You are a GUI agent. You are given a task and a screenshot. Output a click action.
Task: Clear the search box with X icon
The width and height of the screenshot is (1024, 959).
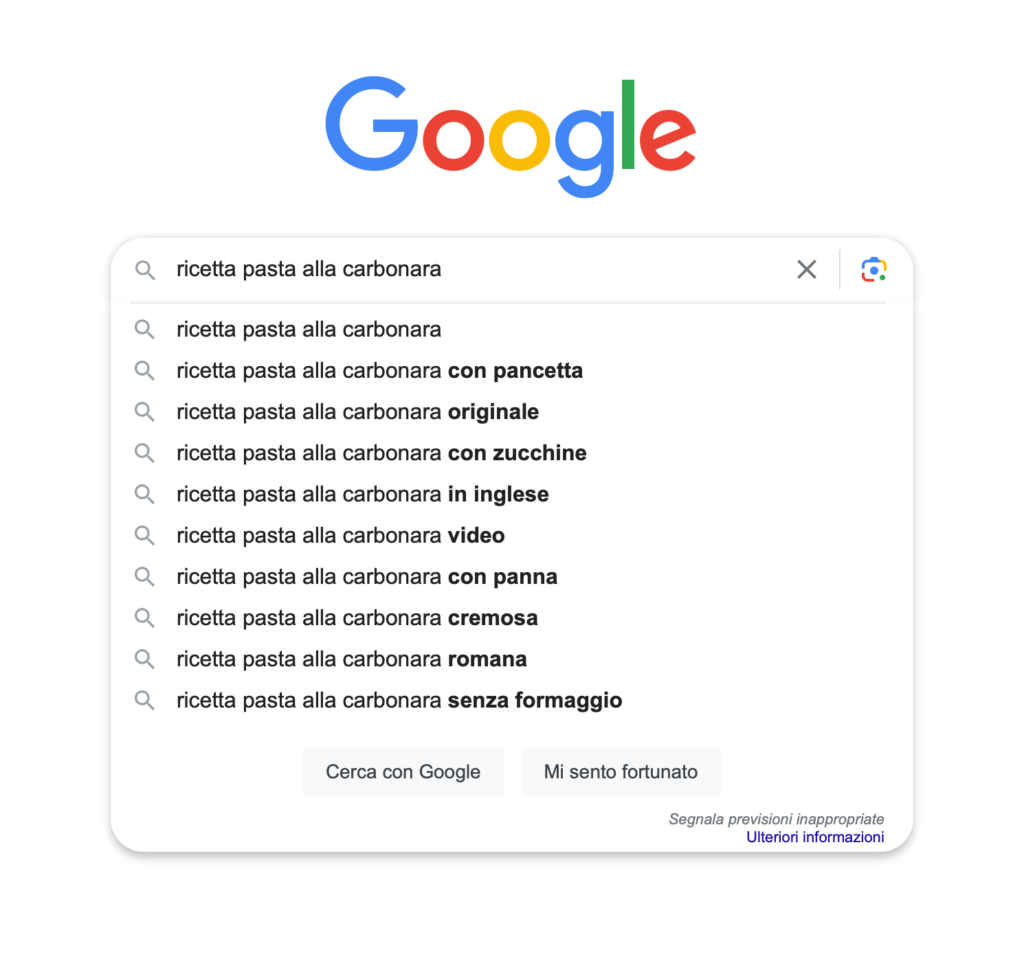[806, 269]
